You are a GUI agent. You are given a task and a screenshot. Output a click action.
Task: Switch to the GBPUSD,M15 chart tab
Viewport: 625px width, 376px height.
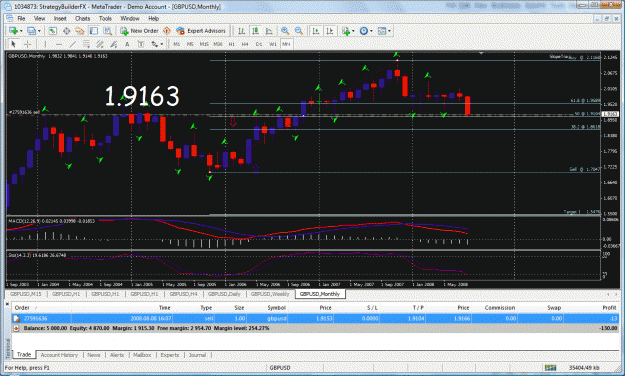[26, 294]
